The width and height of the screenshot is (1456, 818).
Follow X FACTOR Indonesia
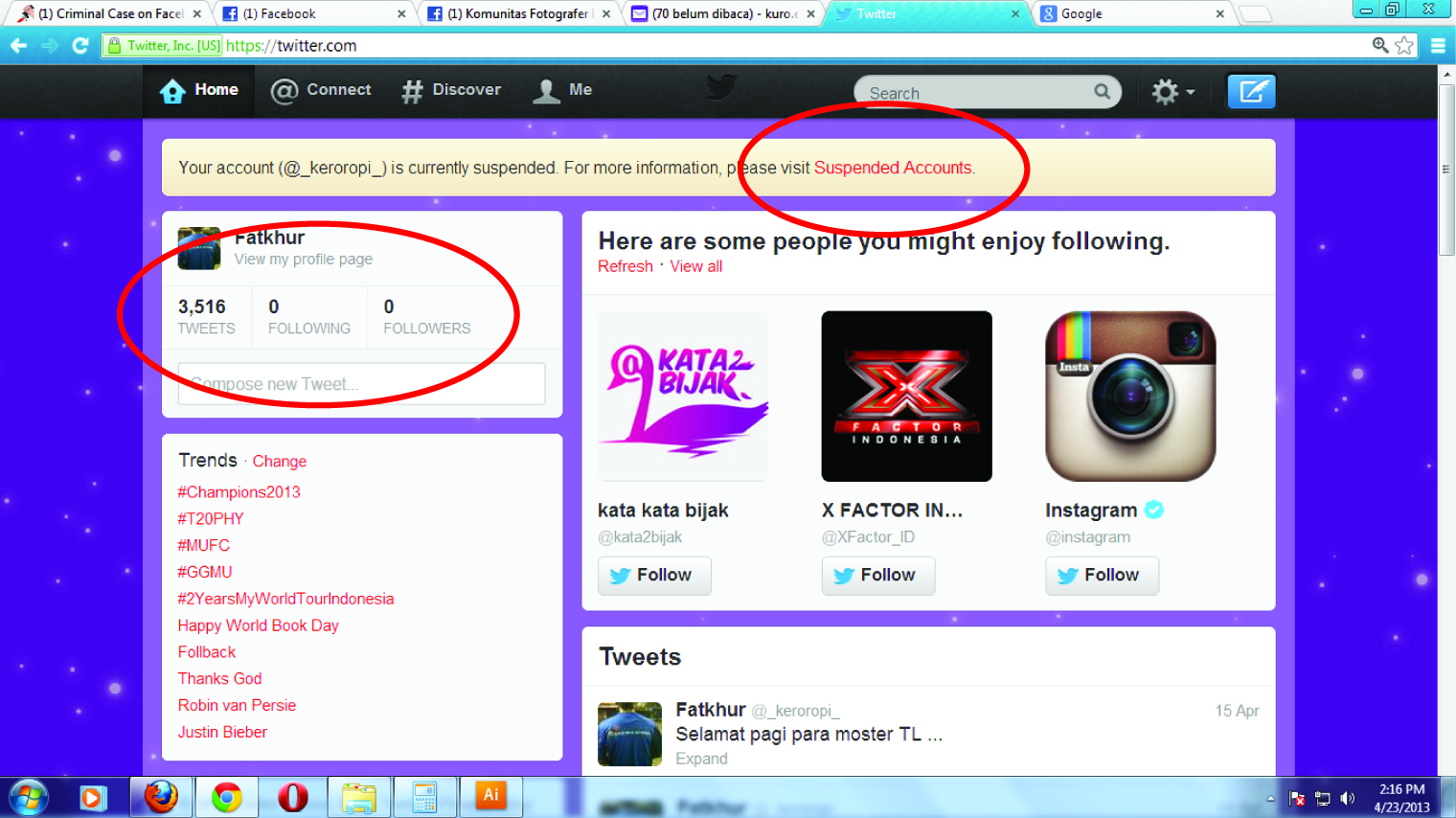(878, 576)
